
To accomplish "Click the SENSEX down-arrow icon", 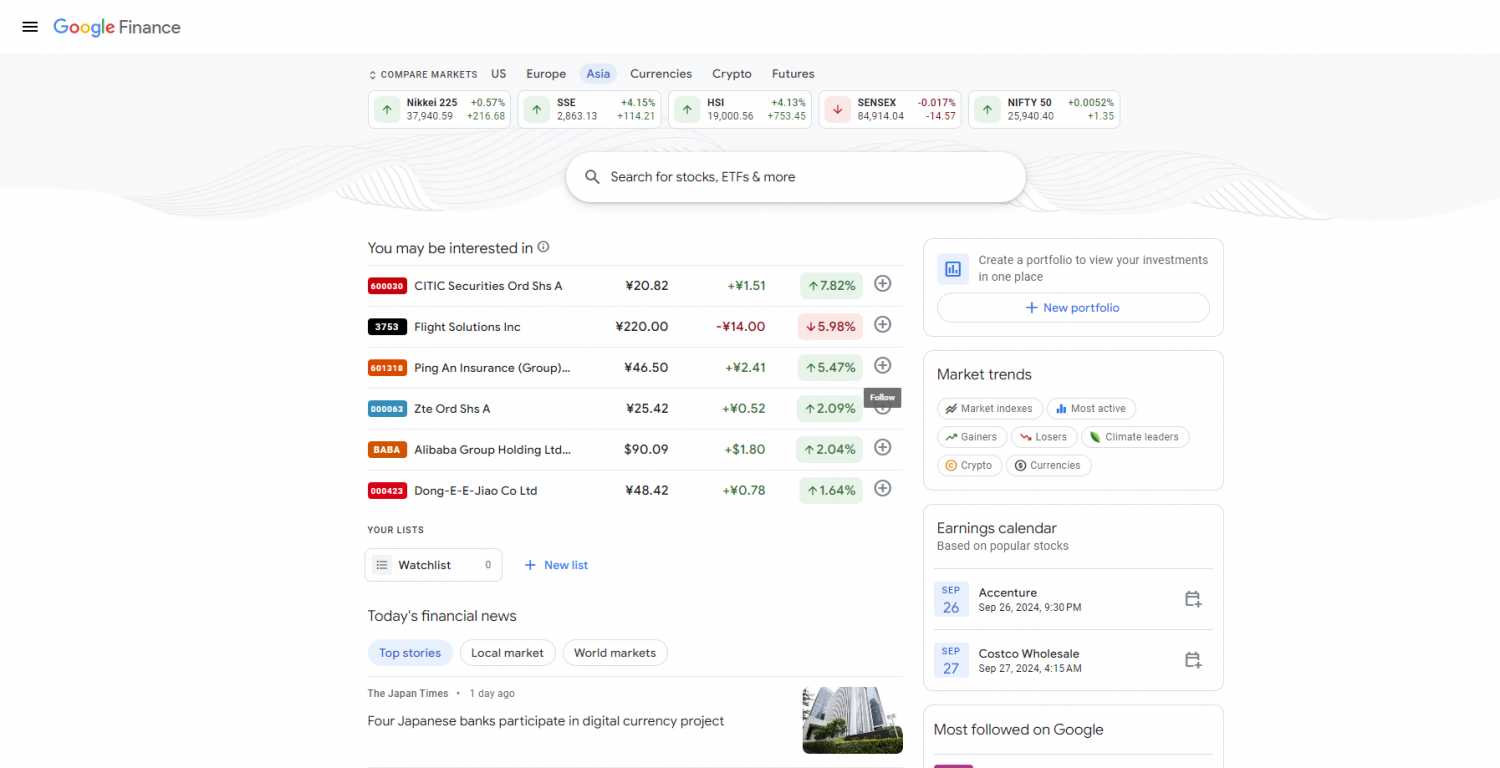I will point(837,109).
